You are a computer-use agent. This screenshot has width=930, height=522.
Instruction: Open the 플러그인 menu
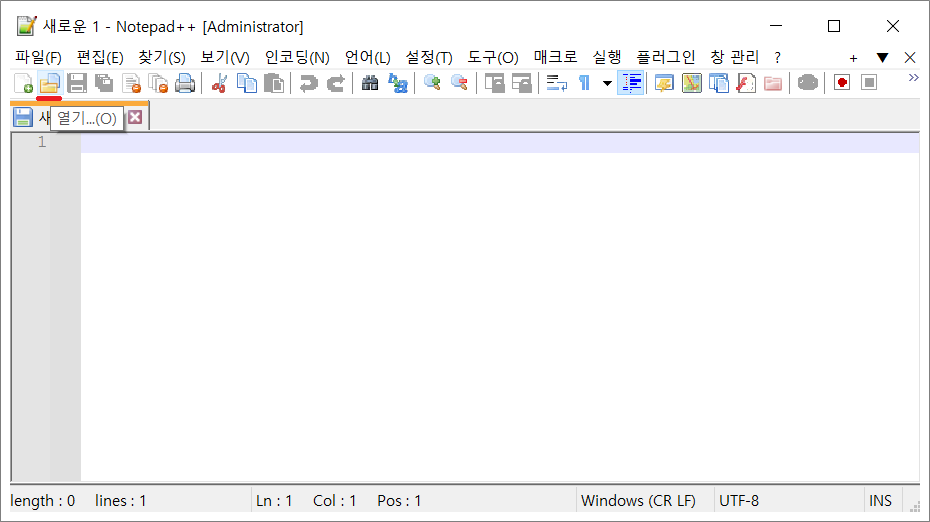coord(665,58)
